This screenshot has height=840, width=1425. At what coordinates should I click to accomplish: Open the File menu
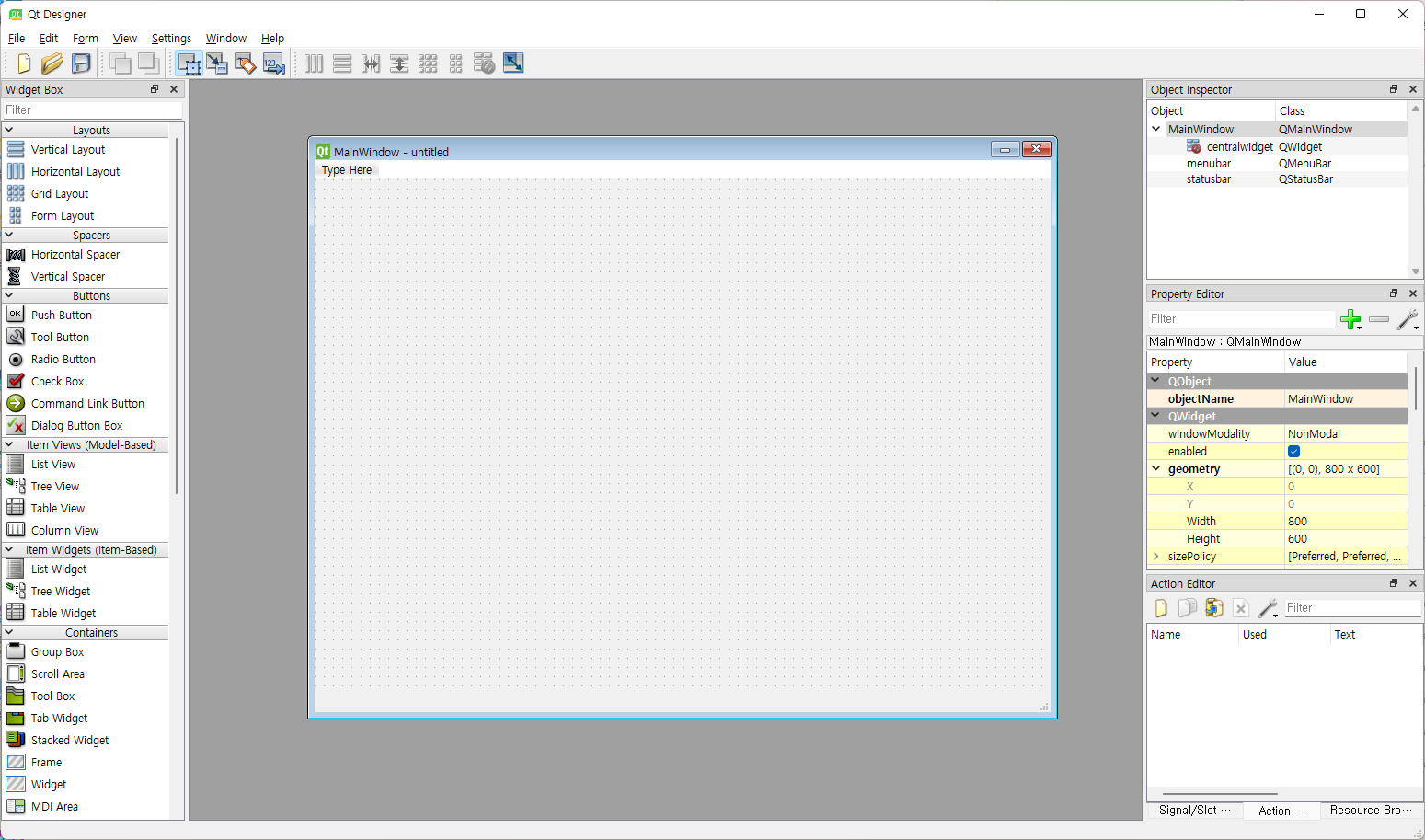pyautogui.click(x=17, y=39)
